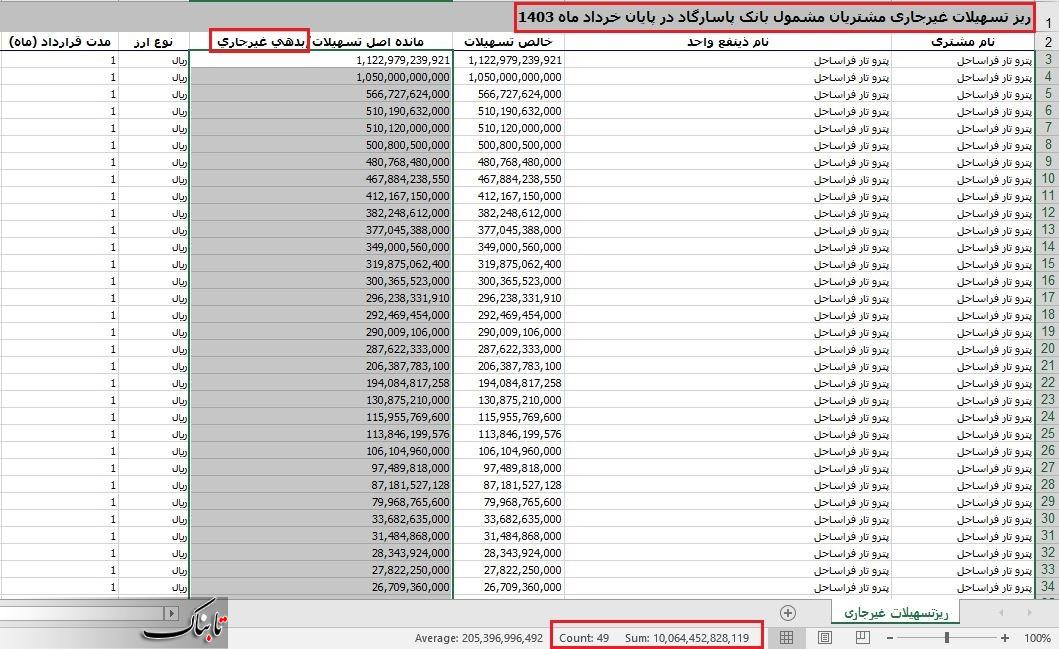Select the خالص تسهیلات header cell
This screenshot has width=1059, height=649.
coord(508,41)
